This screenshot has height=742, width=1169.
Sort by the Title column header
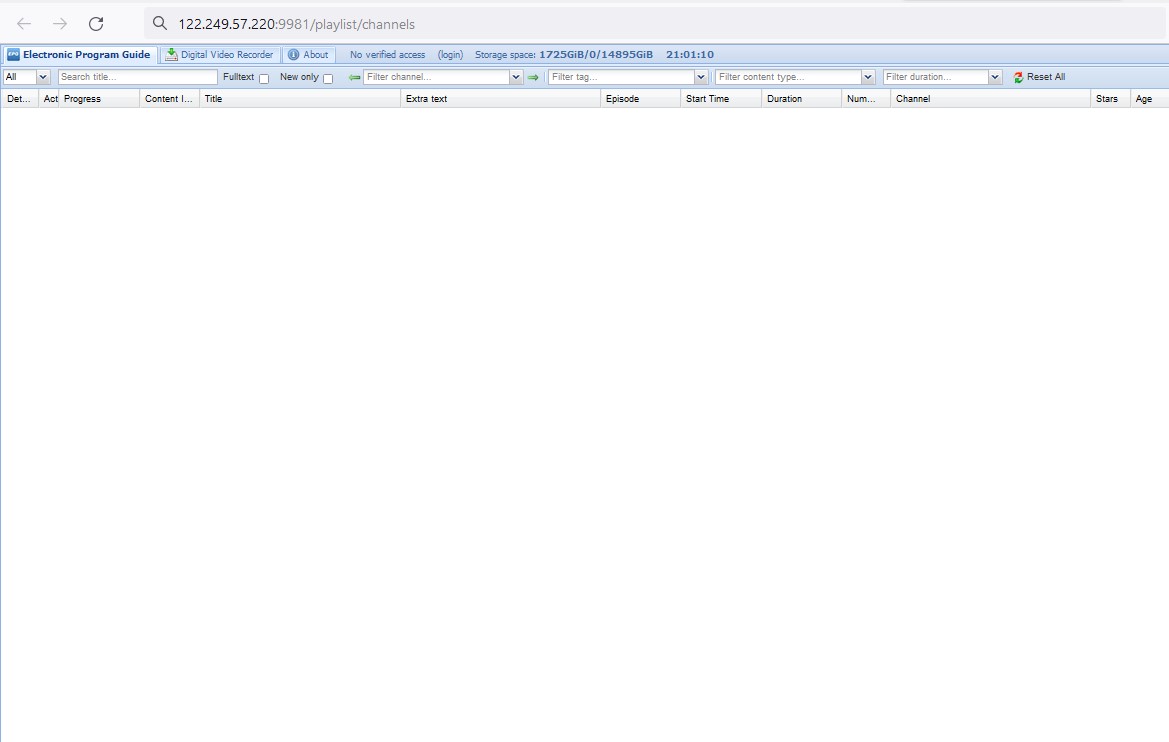point(300,98)
